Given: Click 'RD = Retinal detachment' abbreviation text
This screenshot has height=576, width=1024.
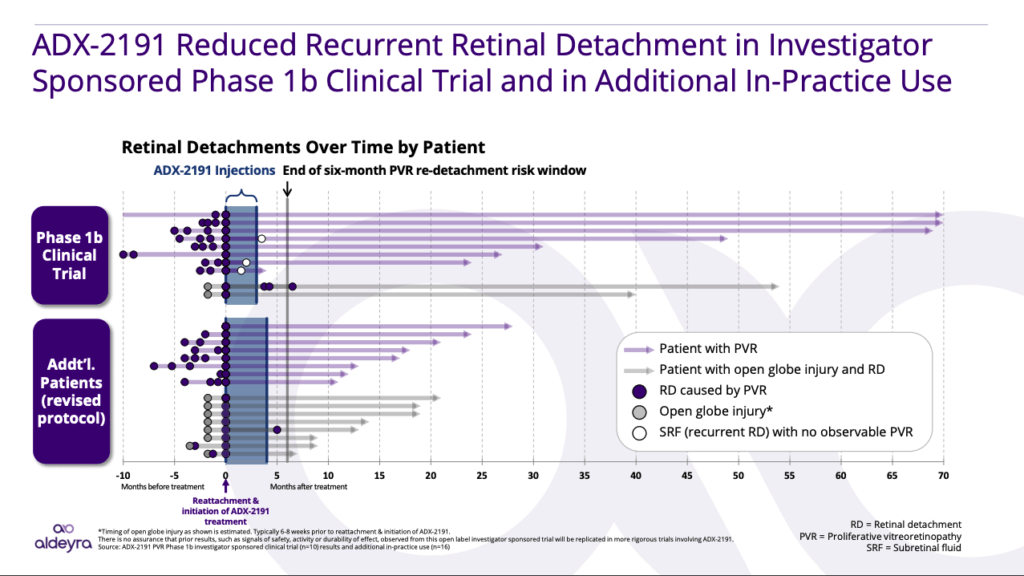Looking at the screenshot, I should (x=906, y=524).
